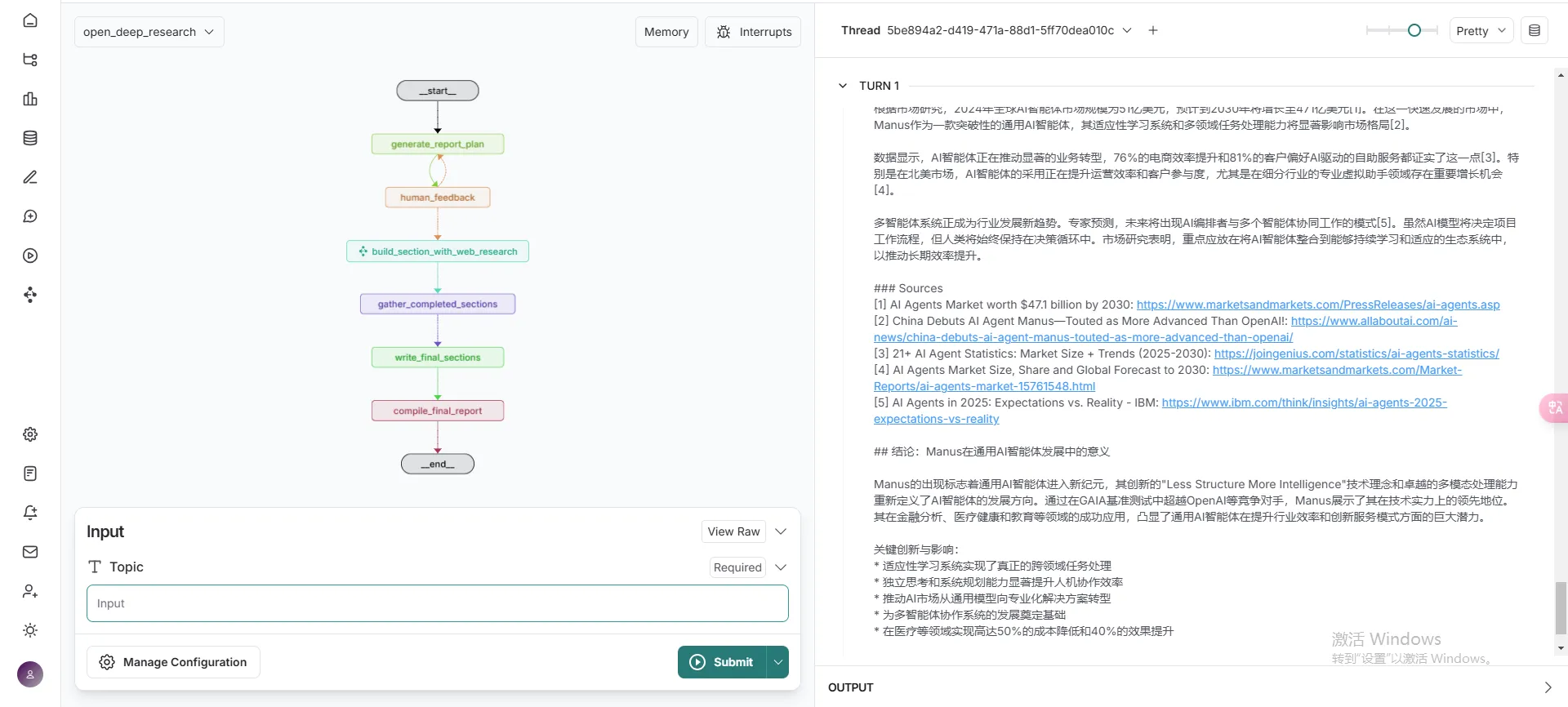Toggle the sun theme icon
This screenshot has height=707, width=1568.
(30, 630)
